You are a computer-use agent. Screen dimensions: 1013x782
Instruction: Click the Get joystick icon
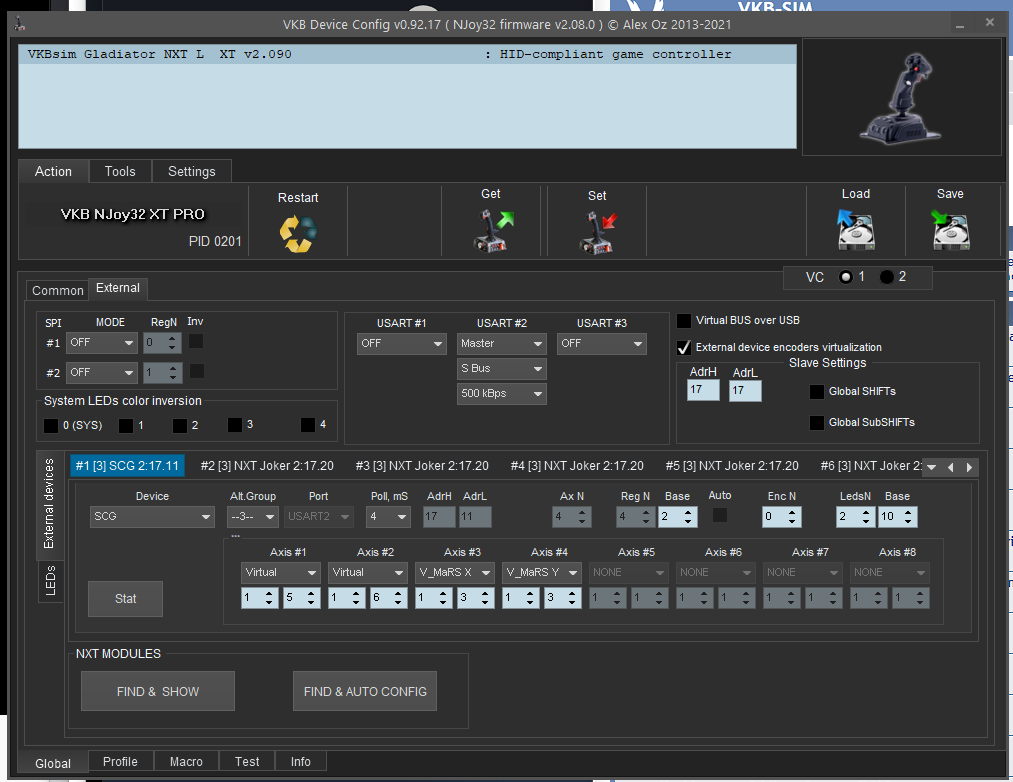point(491,231)
